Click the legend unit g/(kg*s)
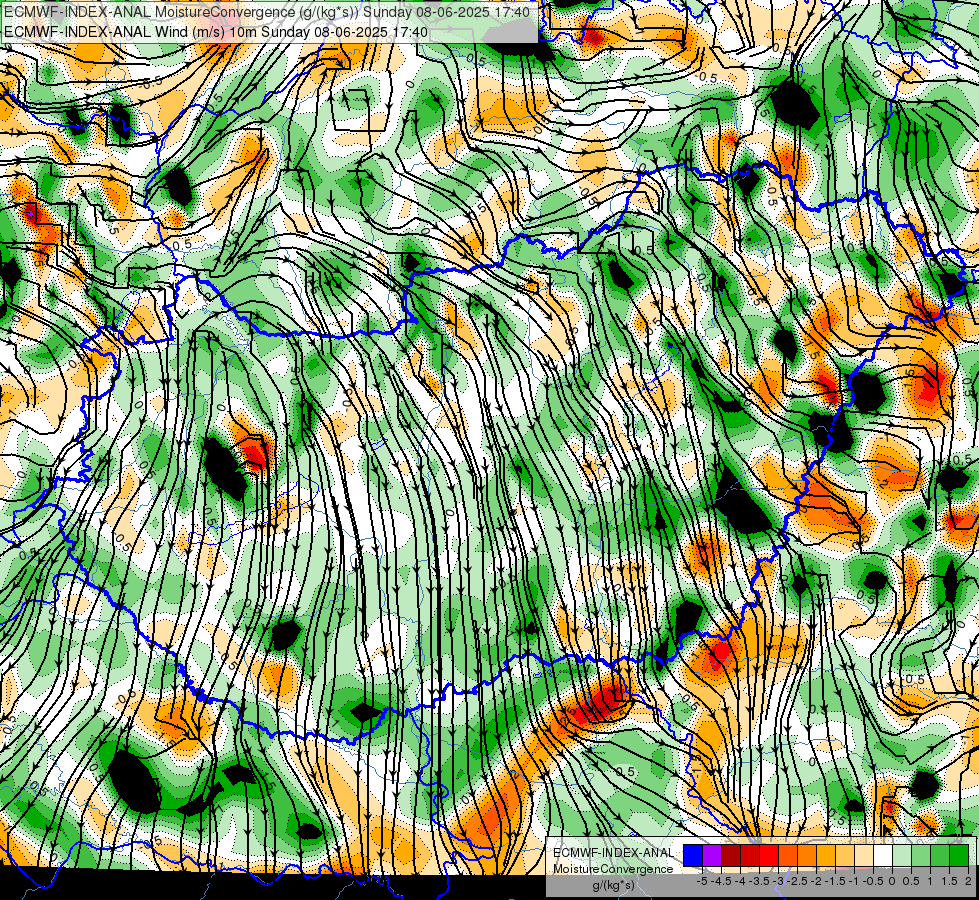The width and height of the screenshot is (979, 900). click(x=613, y=885)
